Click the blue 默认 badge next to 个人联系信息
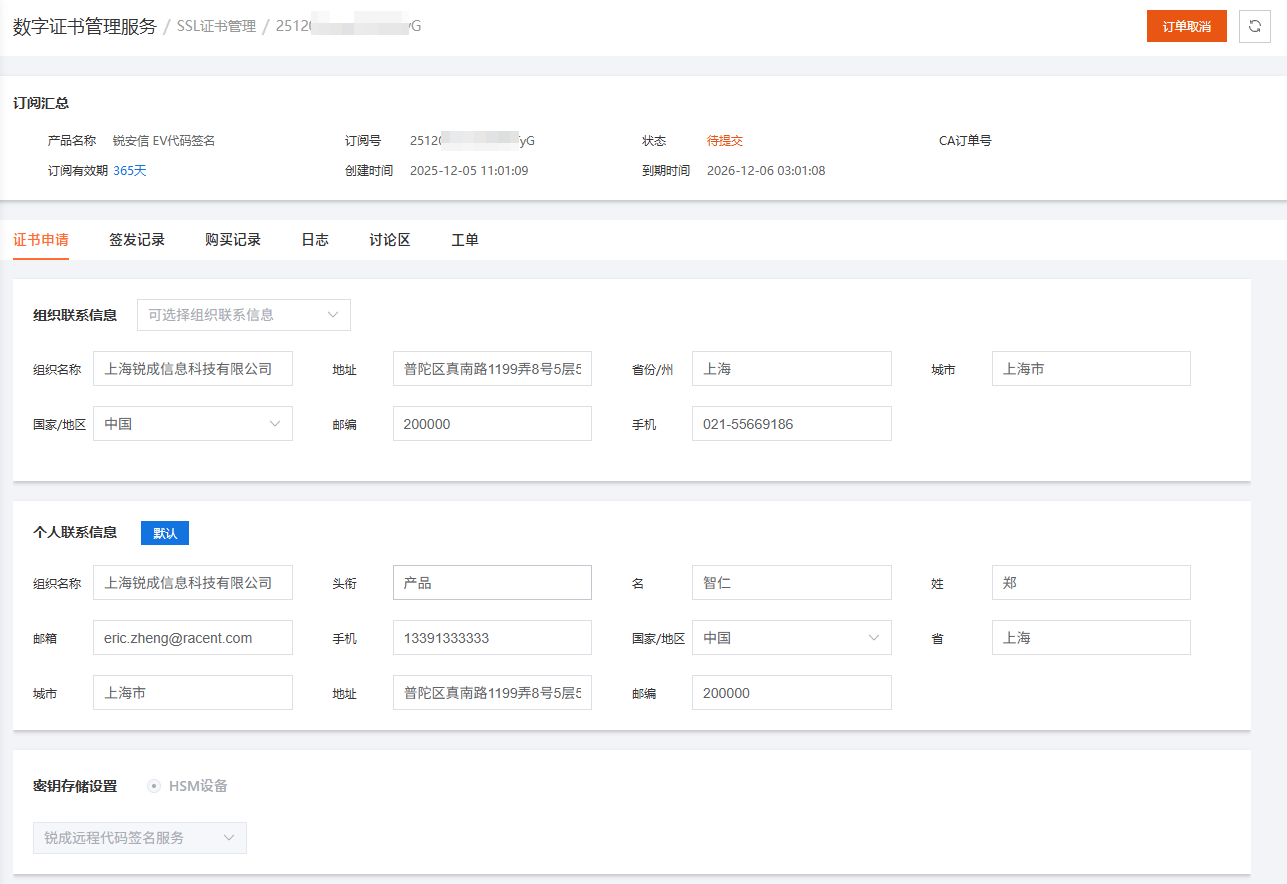 coord(164,532)
